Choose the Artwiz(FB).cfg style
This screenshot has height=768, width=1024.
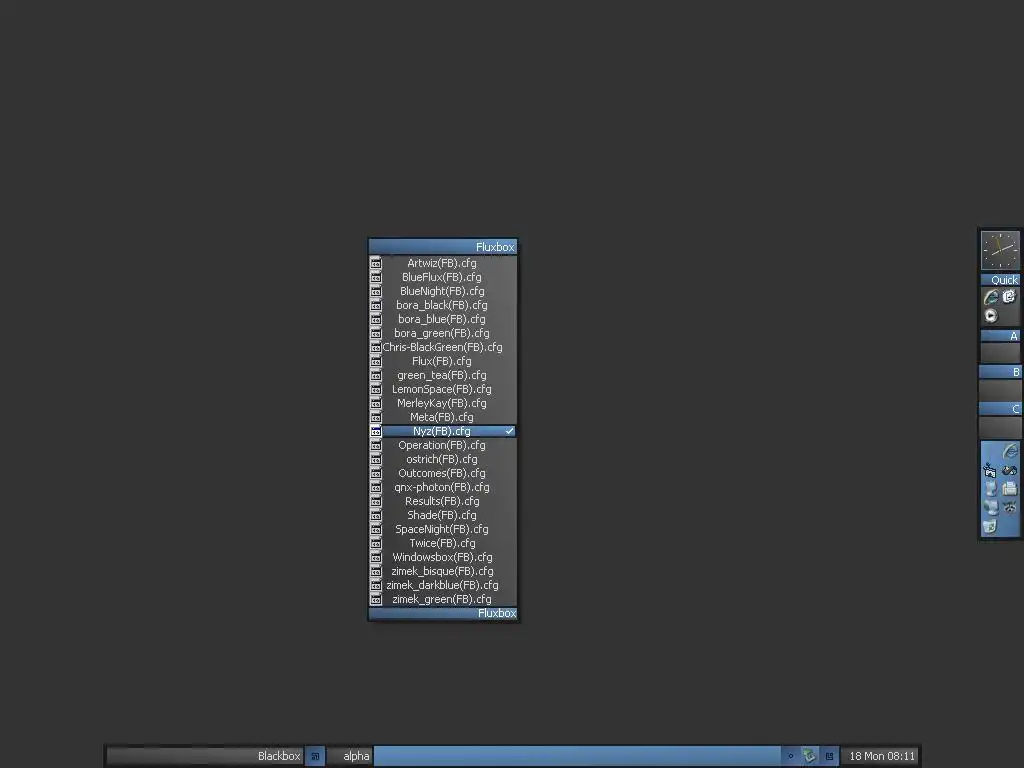442,263
